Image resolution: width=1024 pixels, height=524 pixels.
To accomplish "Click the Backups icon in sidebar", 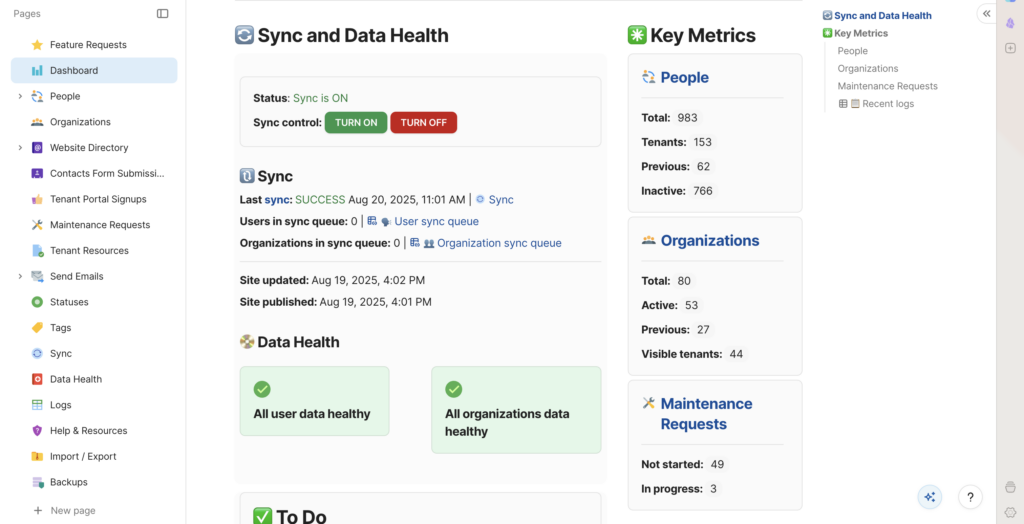I will point(37,482).
